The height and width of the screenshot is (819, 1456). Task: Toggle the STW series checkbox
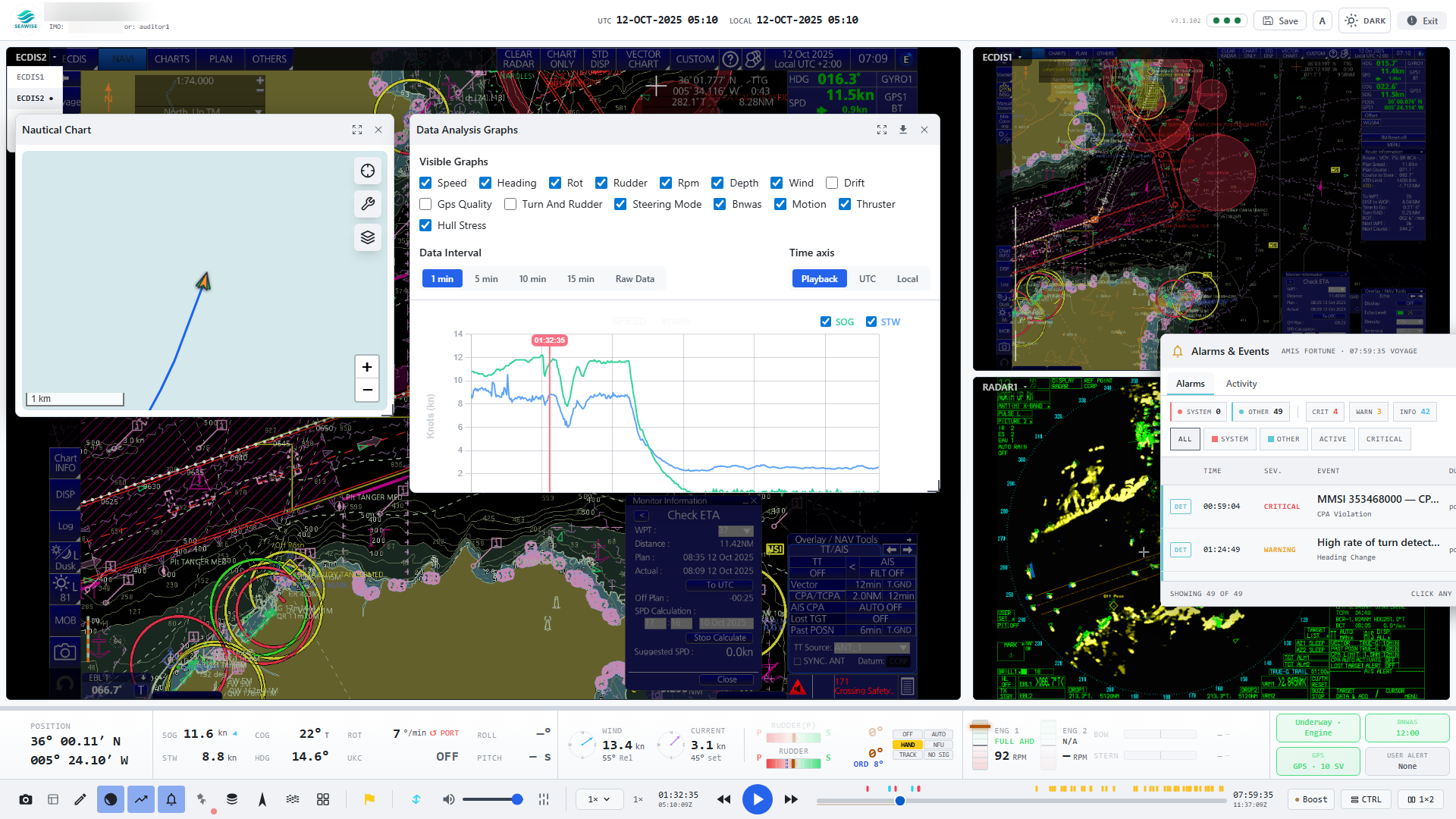[871, 322]
